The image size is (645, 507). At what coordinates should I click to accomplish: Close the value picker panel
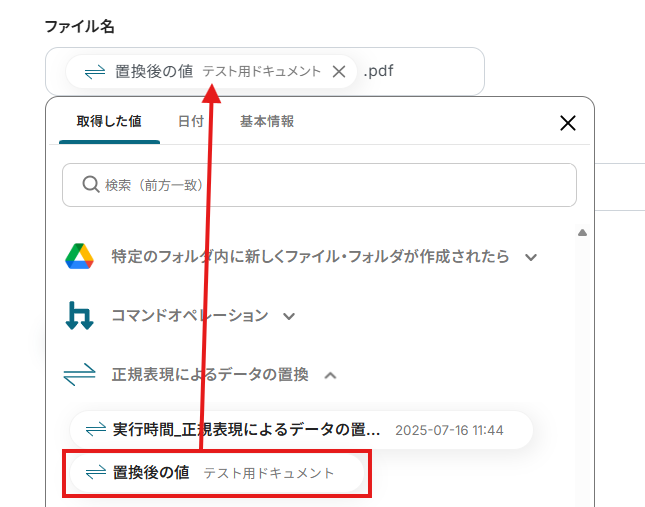(568, 123)
